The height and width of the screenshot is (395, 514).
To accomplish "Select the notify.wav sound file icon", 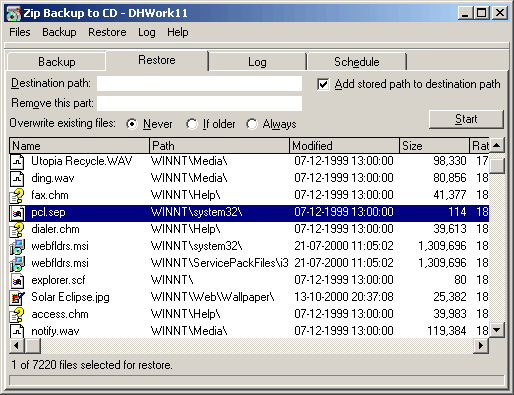I will (17, 331).
